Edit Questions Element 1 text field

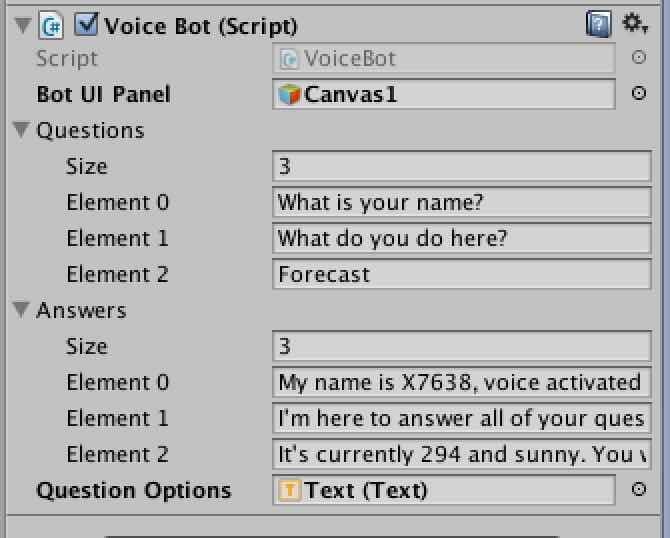pos(461,238)
